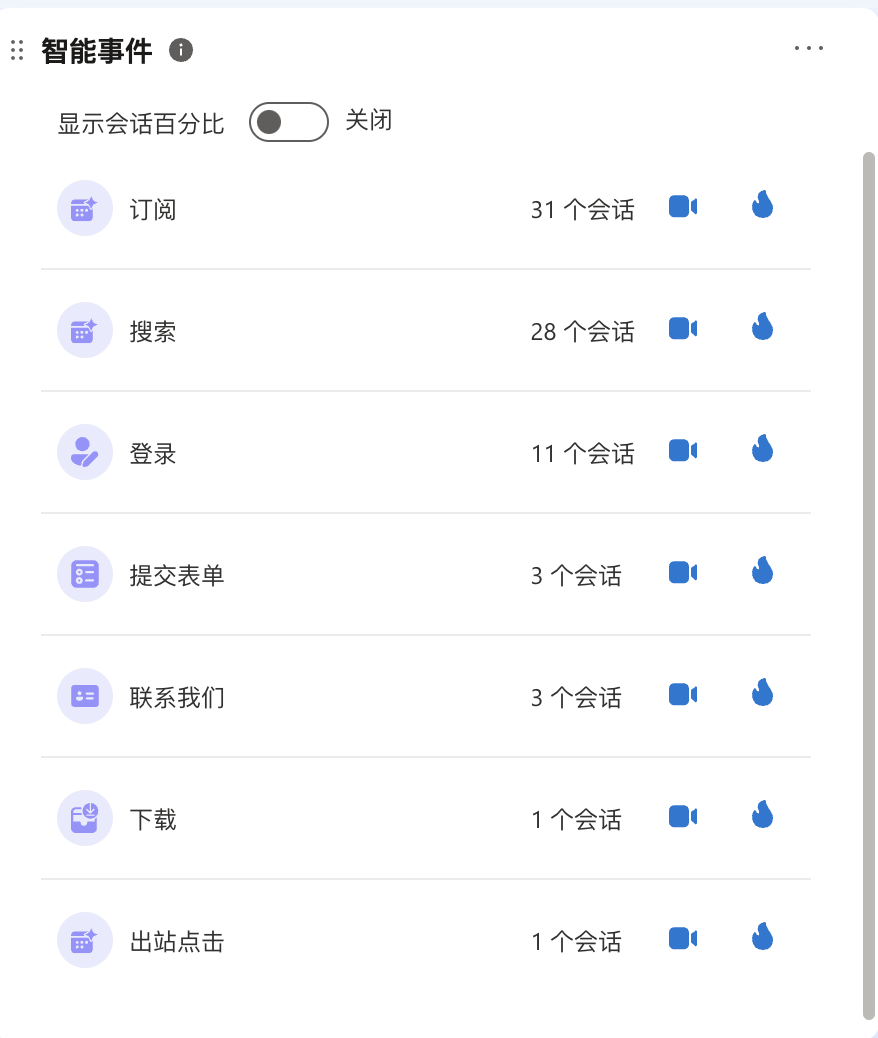Open recordings for 下载 event
878x1038 pixels.
click(683, 816)
